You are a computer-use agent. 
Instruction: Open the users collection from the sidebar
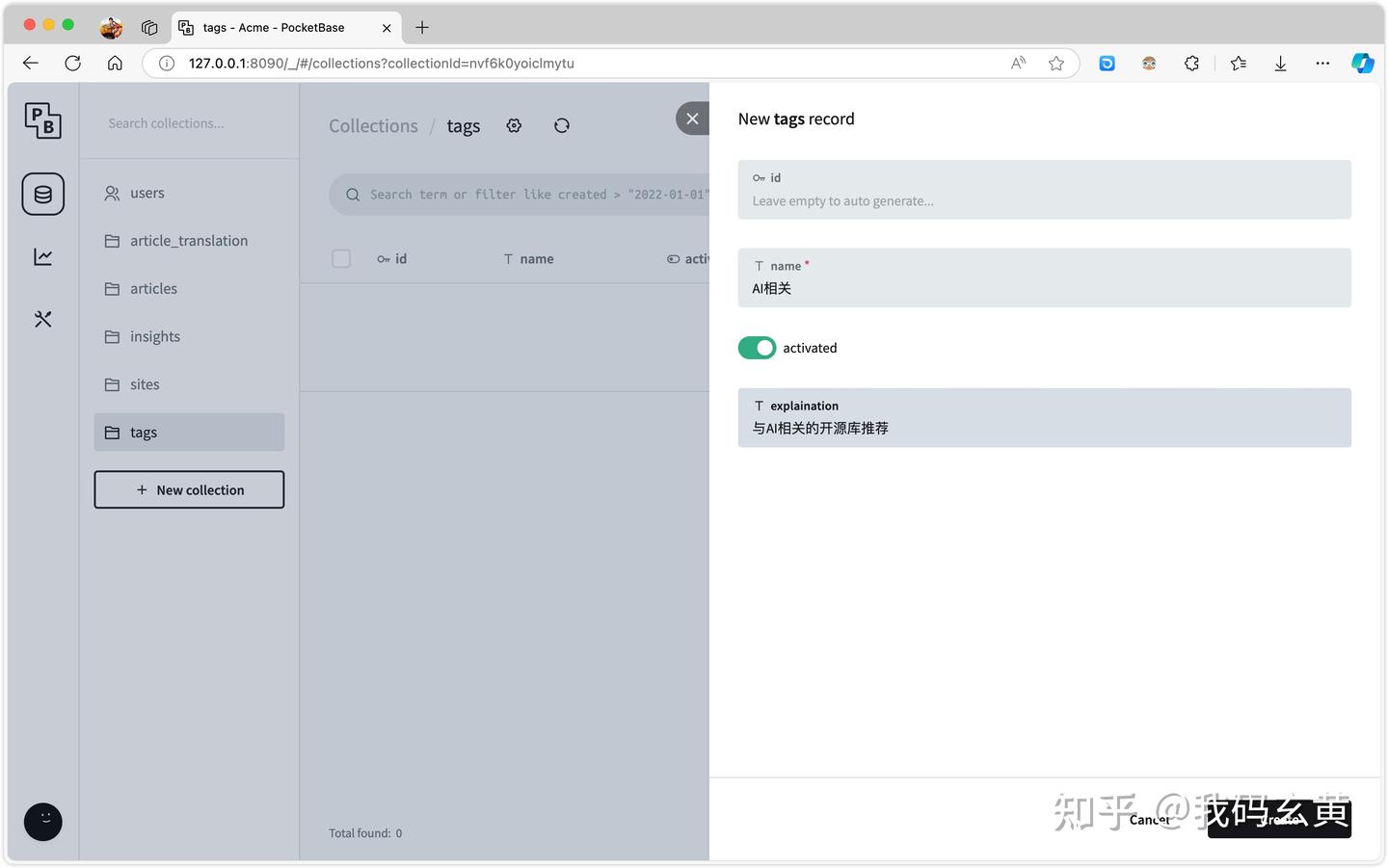[147, 193]
